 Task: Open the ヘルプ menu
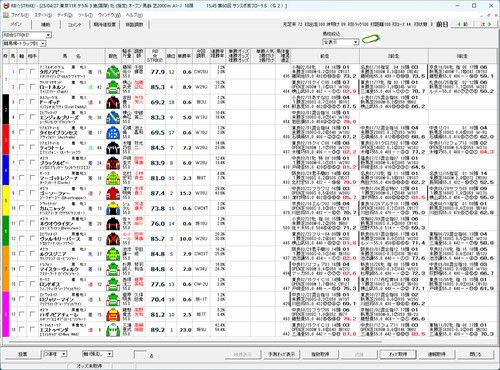134,15
